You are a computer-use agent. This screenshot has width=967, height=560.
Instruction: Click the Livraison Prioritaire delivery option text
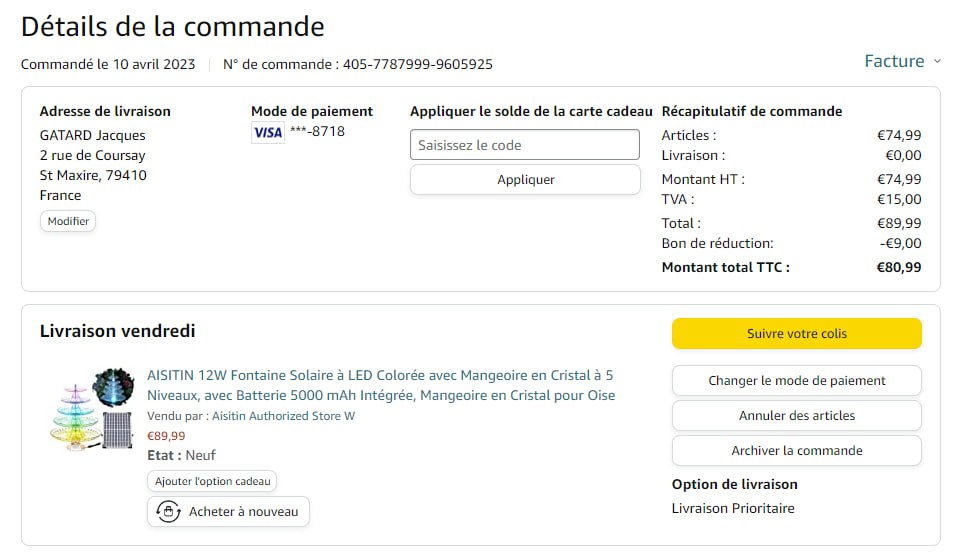click(x=733, y=508)
